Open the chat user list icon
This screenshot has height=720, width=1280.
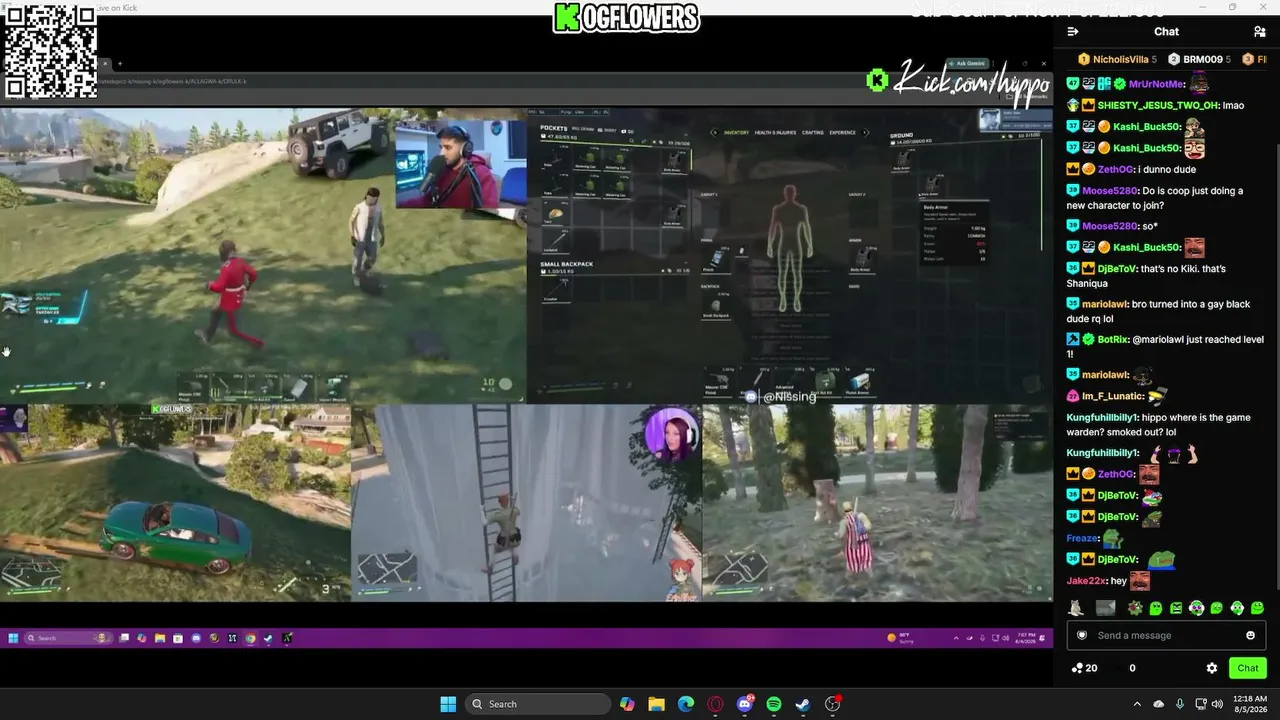point(1260,32)
